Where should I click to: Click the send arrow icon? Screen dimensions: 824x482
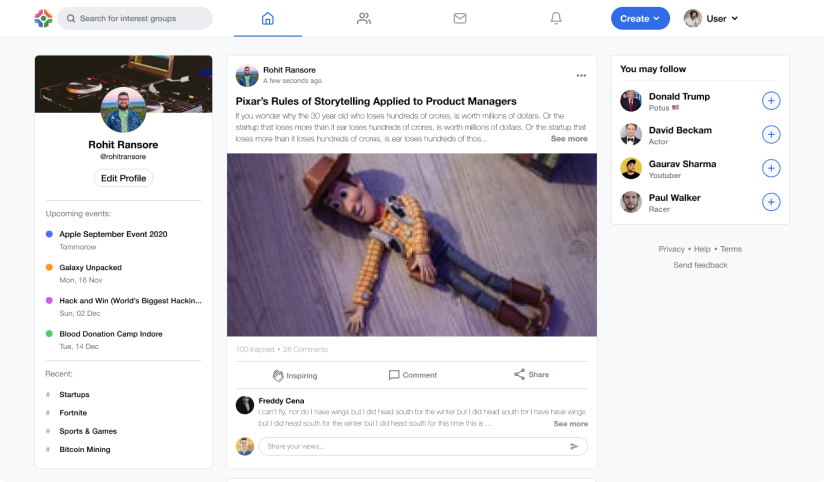coord(574,446)
